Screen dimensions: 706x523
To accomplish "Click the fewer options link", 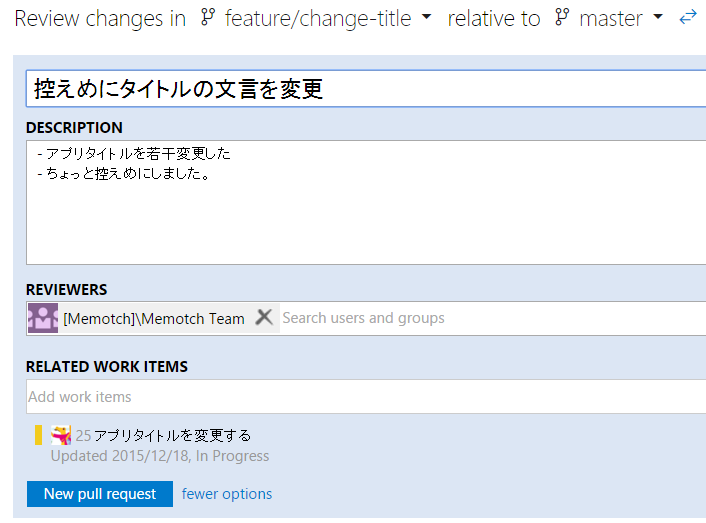I will coord(227,494).
